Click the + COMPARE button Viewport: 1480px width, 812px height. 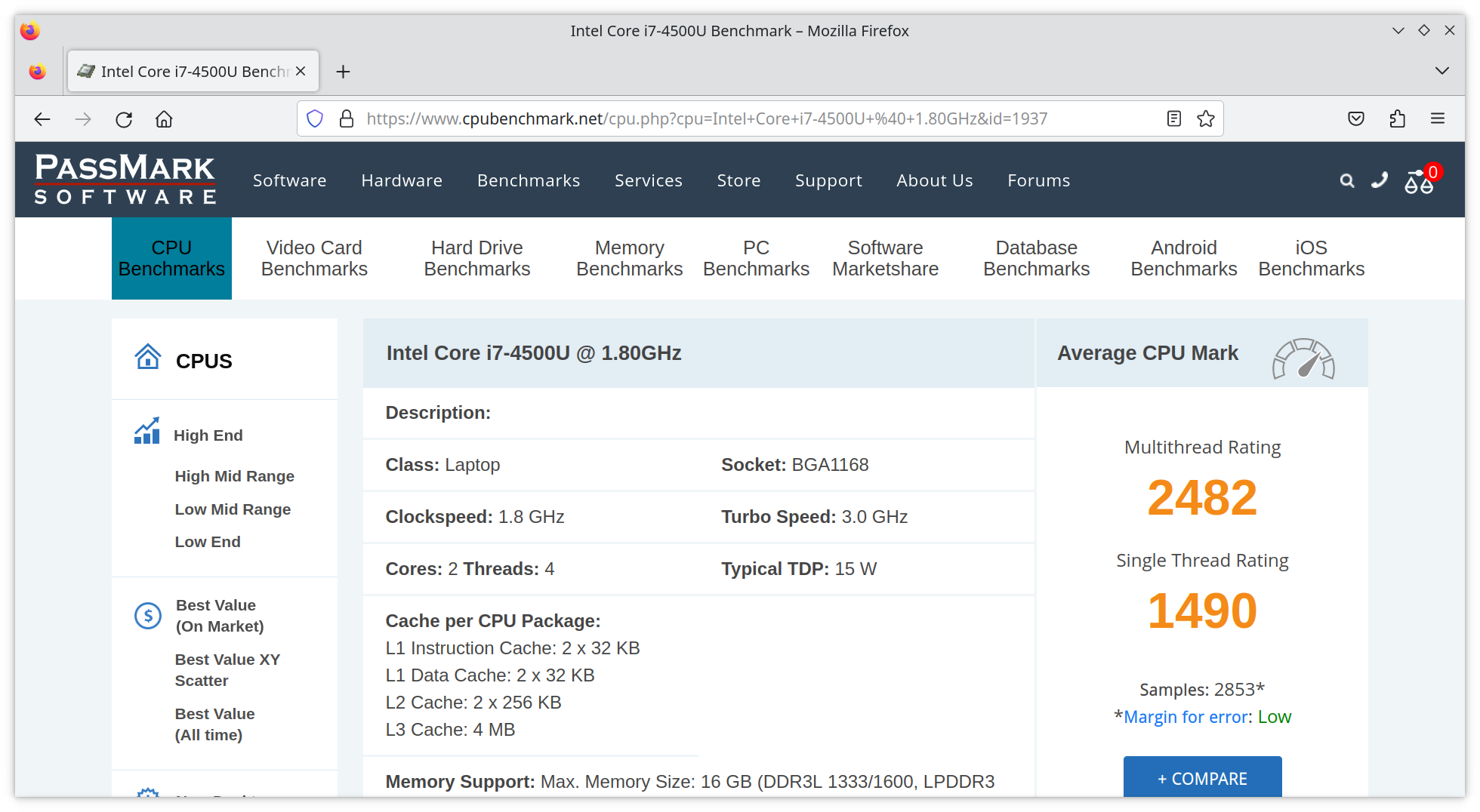coord(1202,777)
